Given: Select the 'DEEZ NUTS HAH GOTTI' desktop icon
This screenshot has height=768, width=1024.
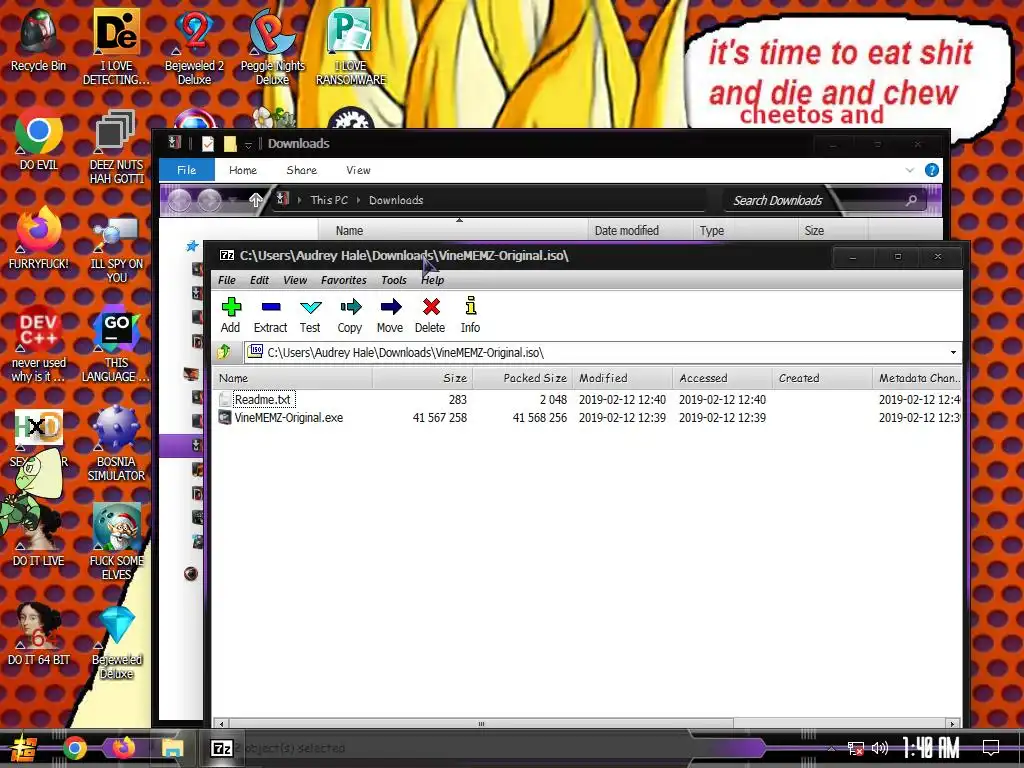Looking at the screenshot, I should [x=116, y=147].
